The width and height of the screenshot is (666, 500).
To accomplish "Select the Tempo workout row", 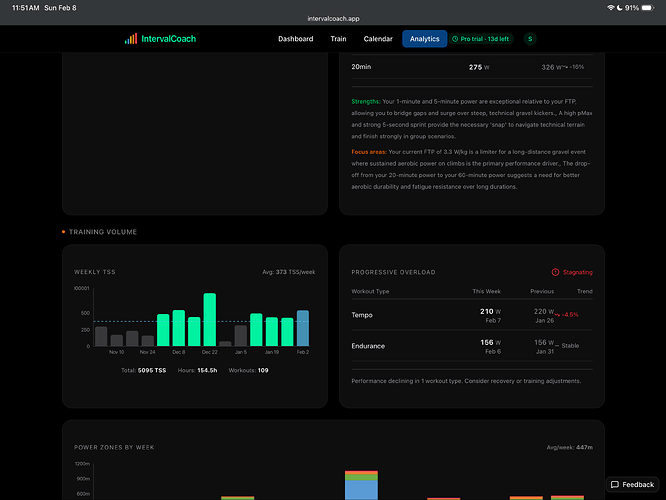I will coord(472,314).
